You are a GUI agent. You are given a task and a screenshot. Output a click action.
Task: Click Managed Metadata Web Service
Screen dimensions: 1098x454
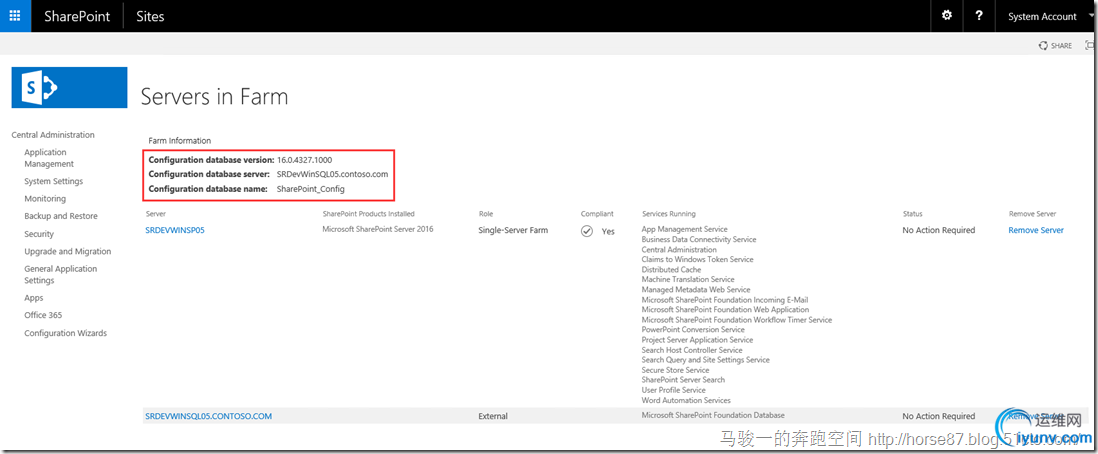tap(696, 289)
